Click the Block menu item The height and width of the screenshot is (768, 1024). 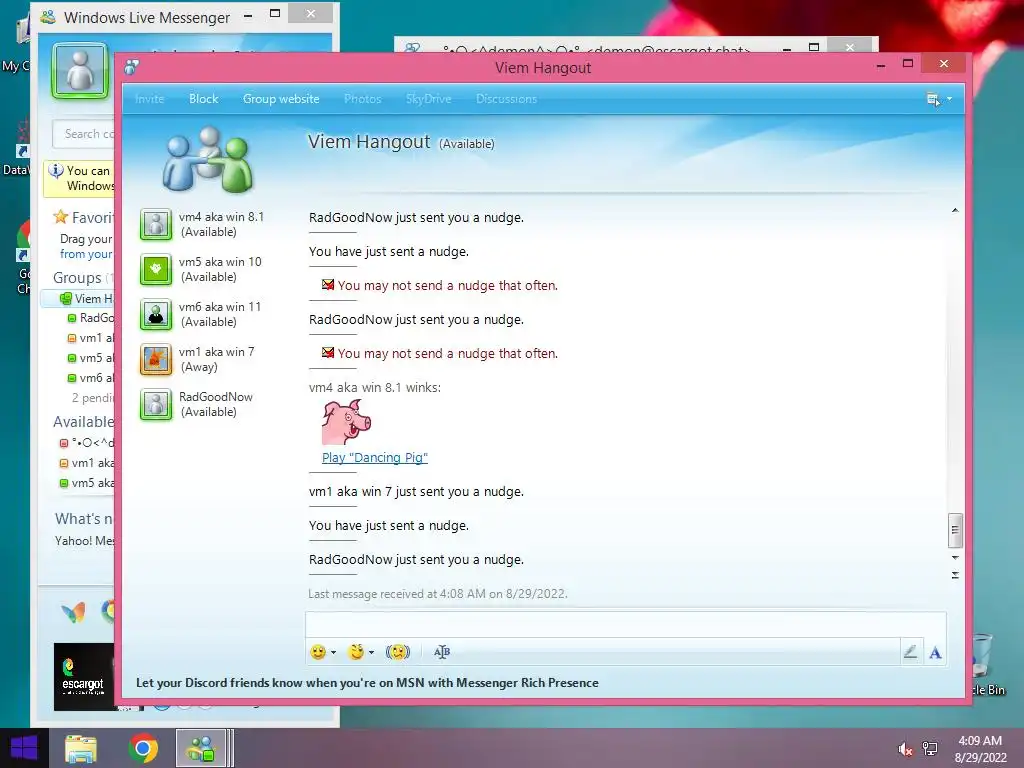click(204, 99)
